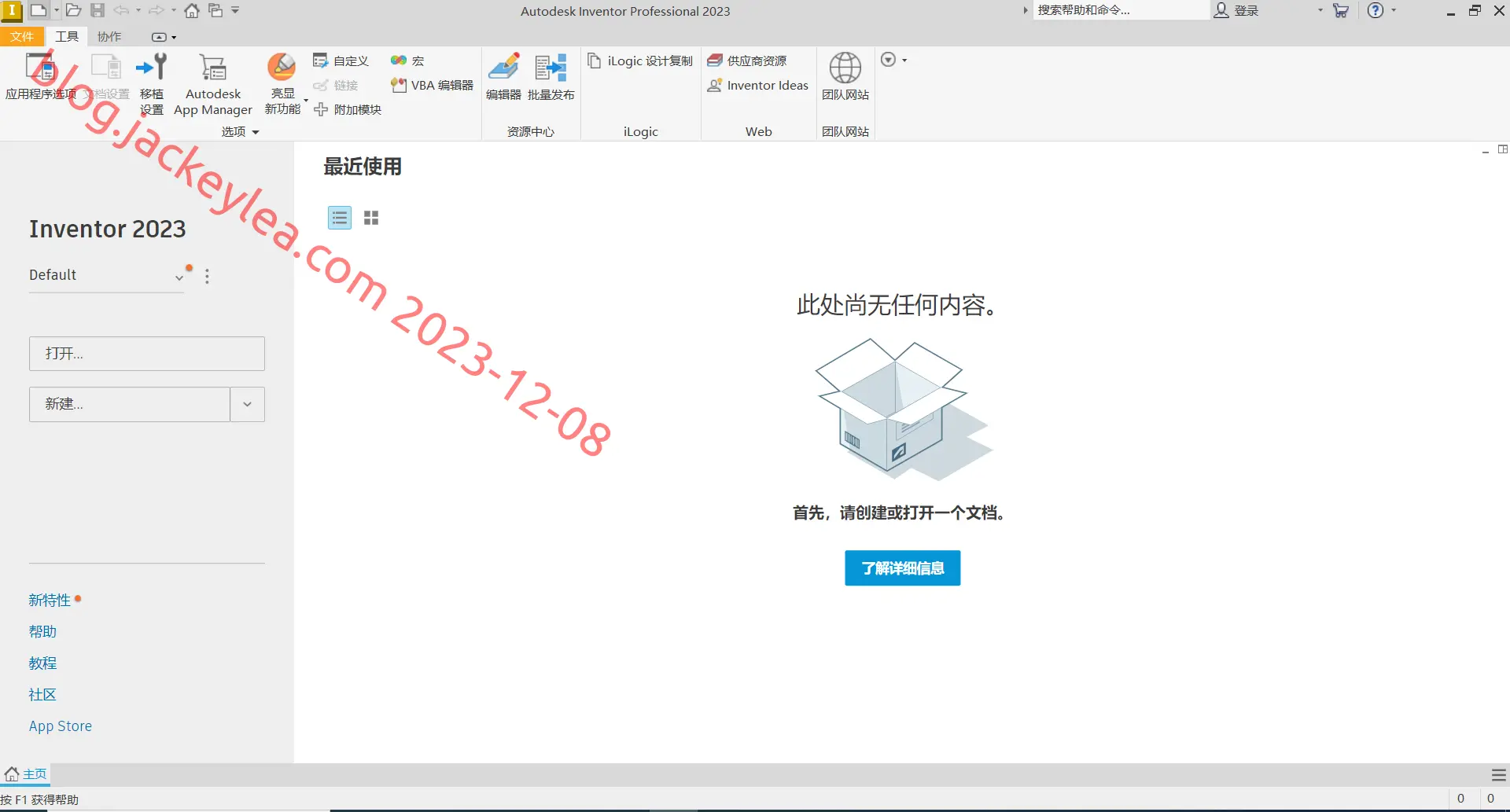
Task: Click the New (新建...) button
Action: (x=130, y=404)
